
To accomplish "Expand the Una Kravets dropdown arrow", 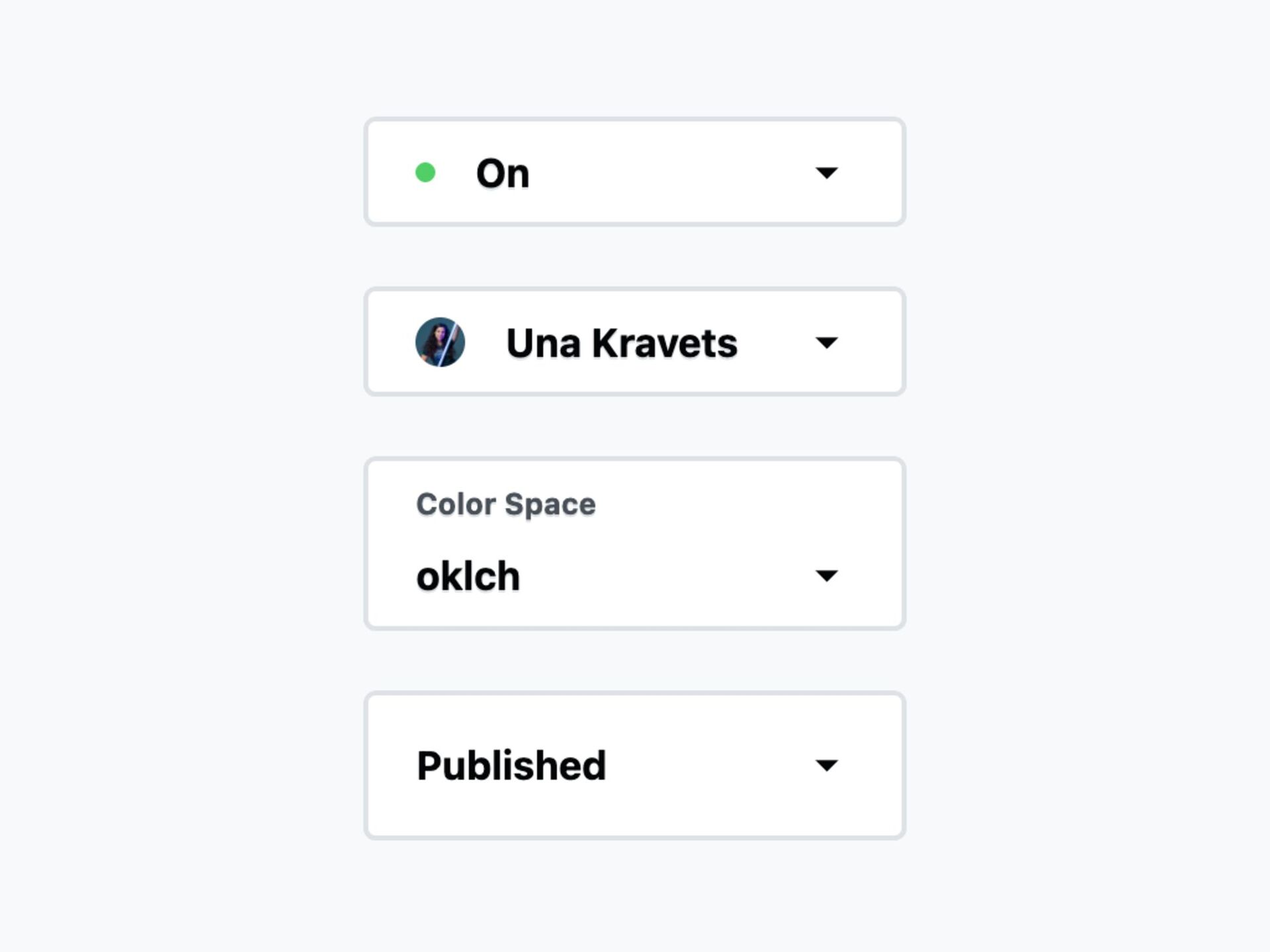I will tap(826, 342).
